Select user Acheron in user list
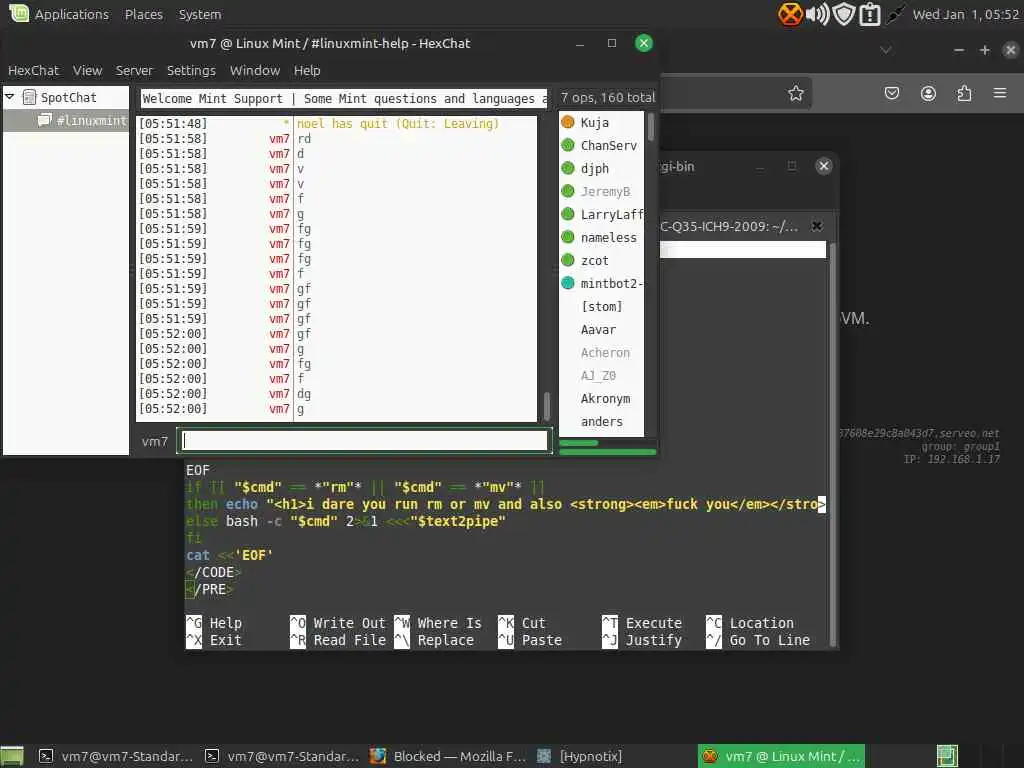Viewport: 1024px width, 768px height. [601, 352]
